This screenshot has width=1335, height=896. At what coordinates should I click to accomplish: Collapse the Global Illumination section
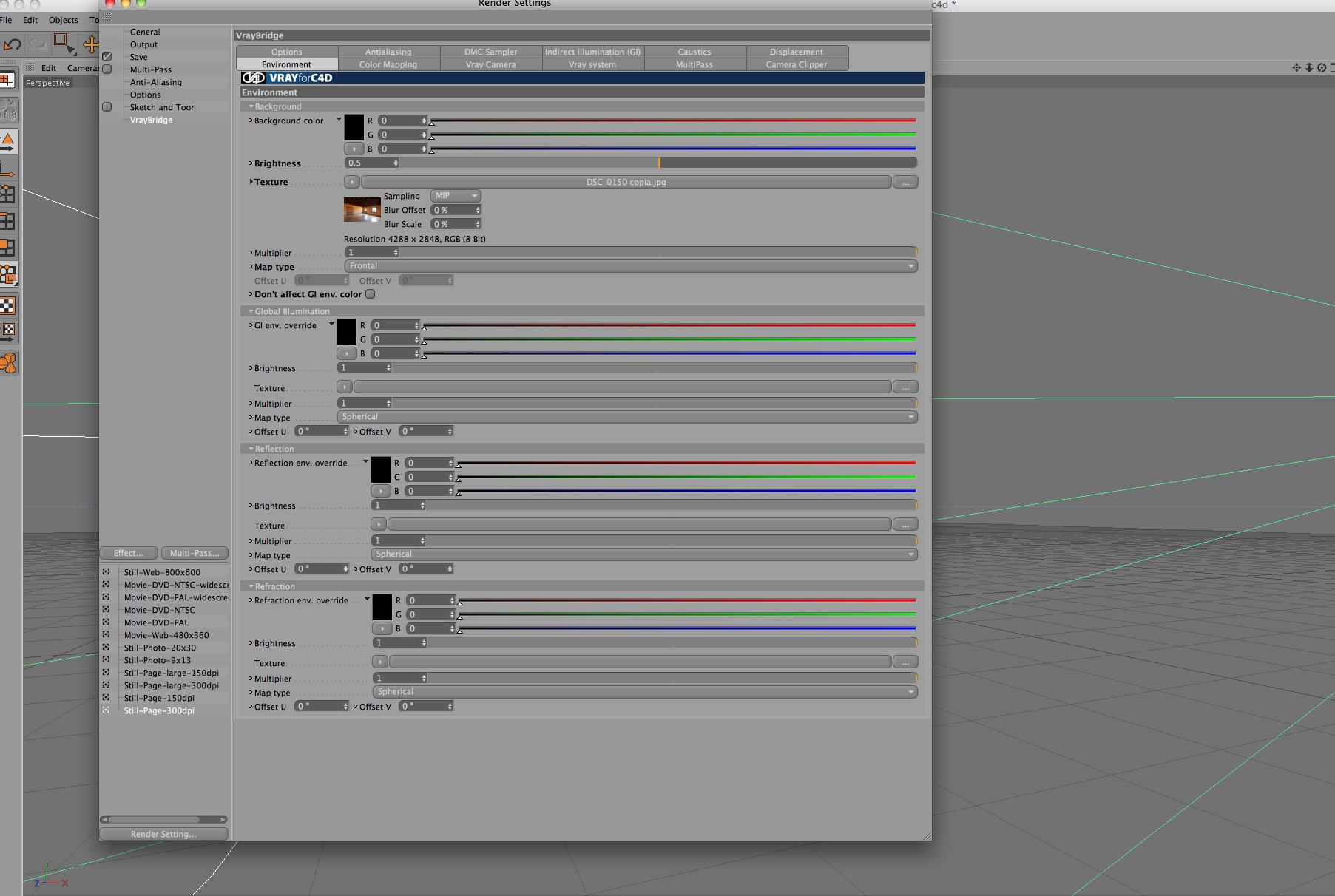[x=251, y=311]
